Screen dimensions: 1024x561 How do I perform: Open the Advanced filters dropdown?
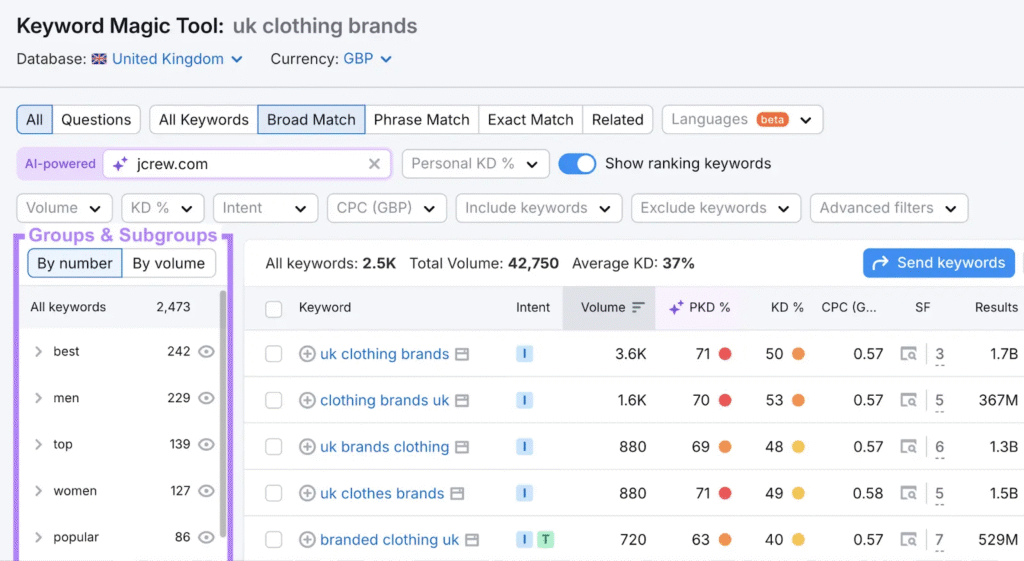pos(889,208)
